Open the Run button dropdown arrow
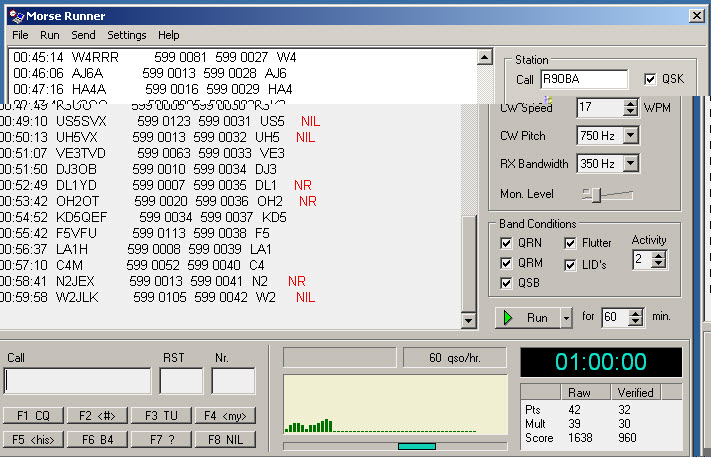The image size is (711, 457). [x=567, y=317]
